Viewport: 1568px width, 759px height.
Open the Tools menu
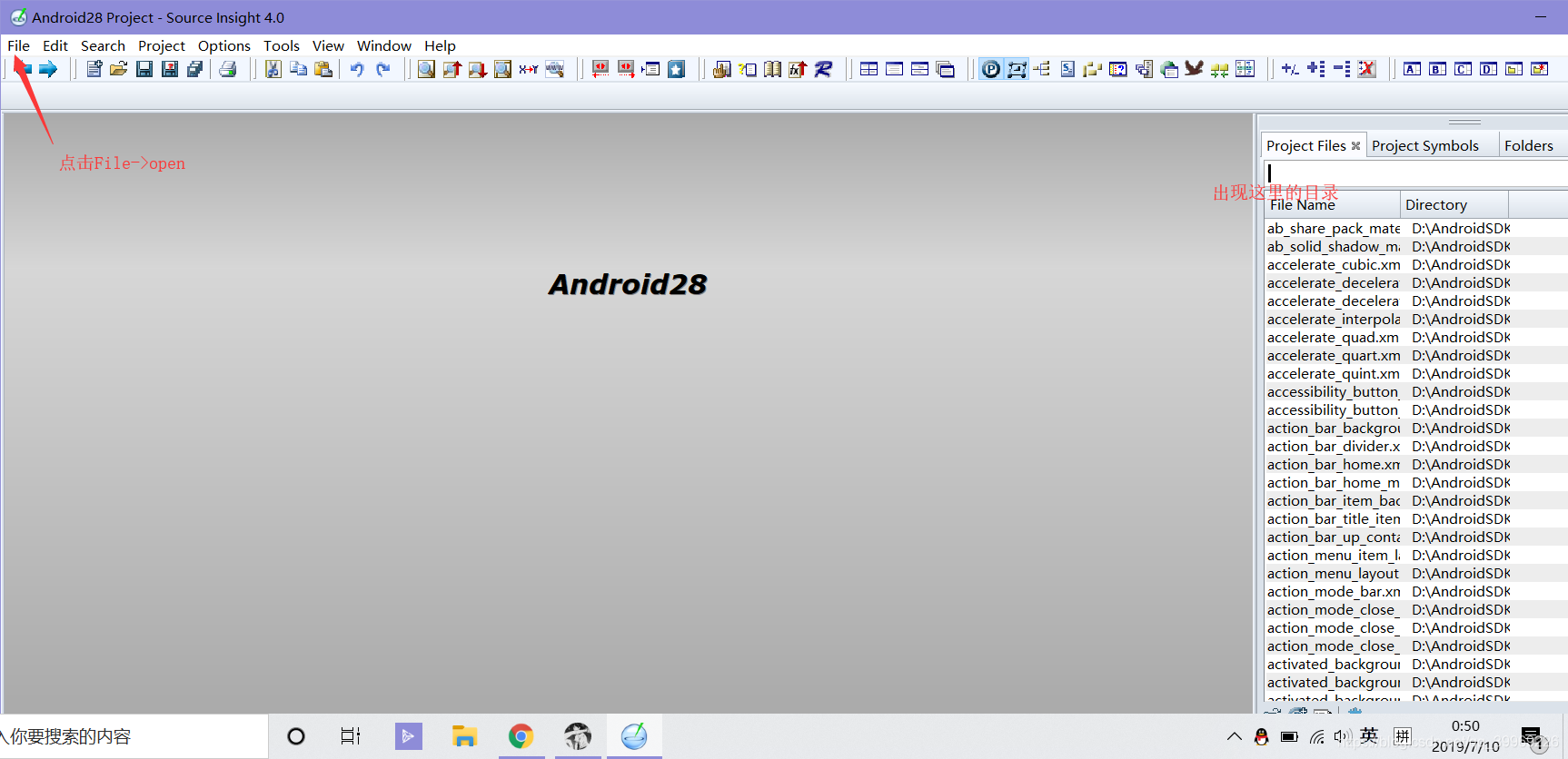282,45
